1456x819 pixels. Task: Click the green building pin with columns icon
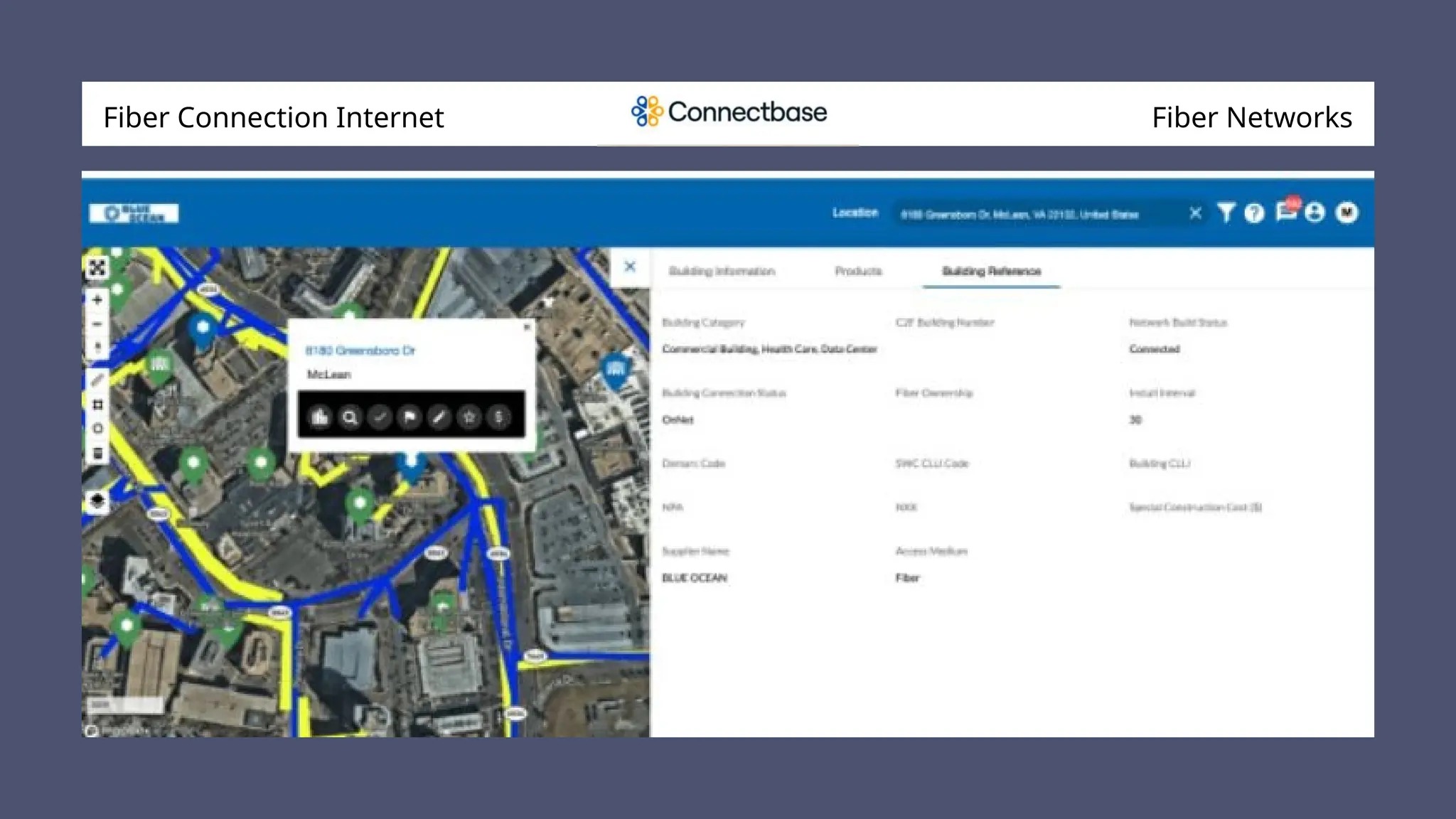[x=160, y=367]
